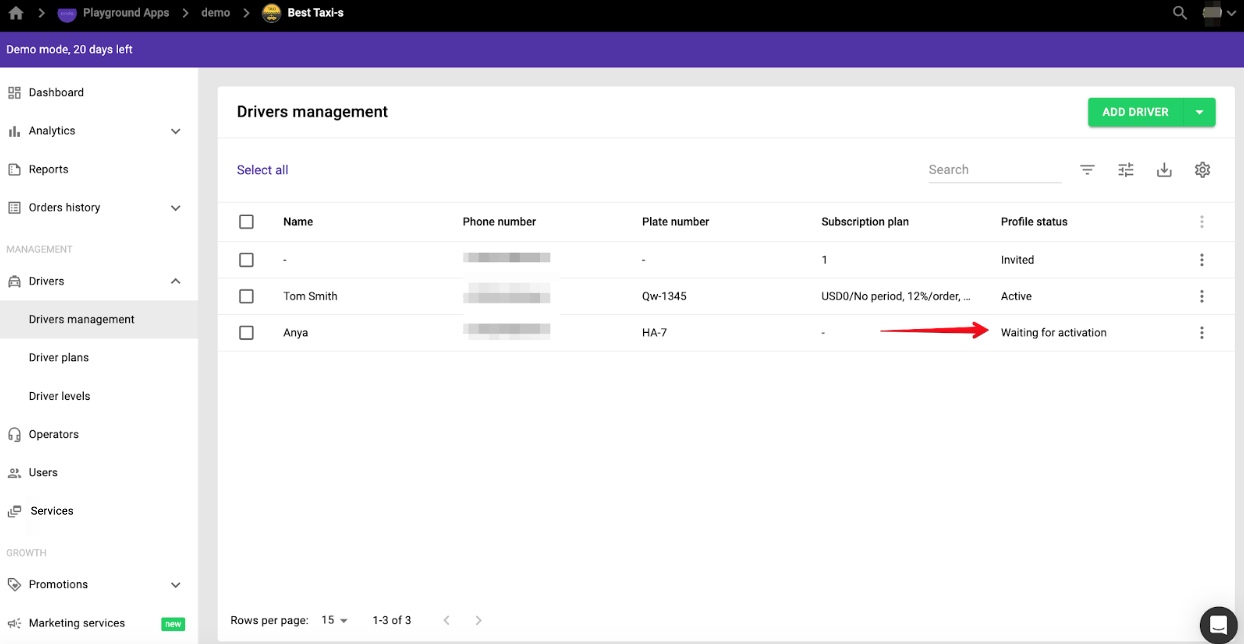Open table settings gear icon
Image resolution: width=1244 pixels, height=644 pixels.
pyautogui.click(x=1202, y=170)
